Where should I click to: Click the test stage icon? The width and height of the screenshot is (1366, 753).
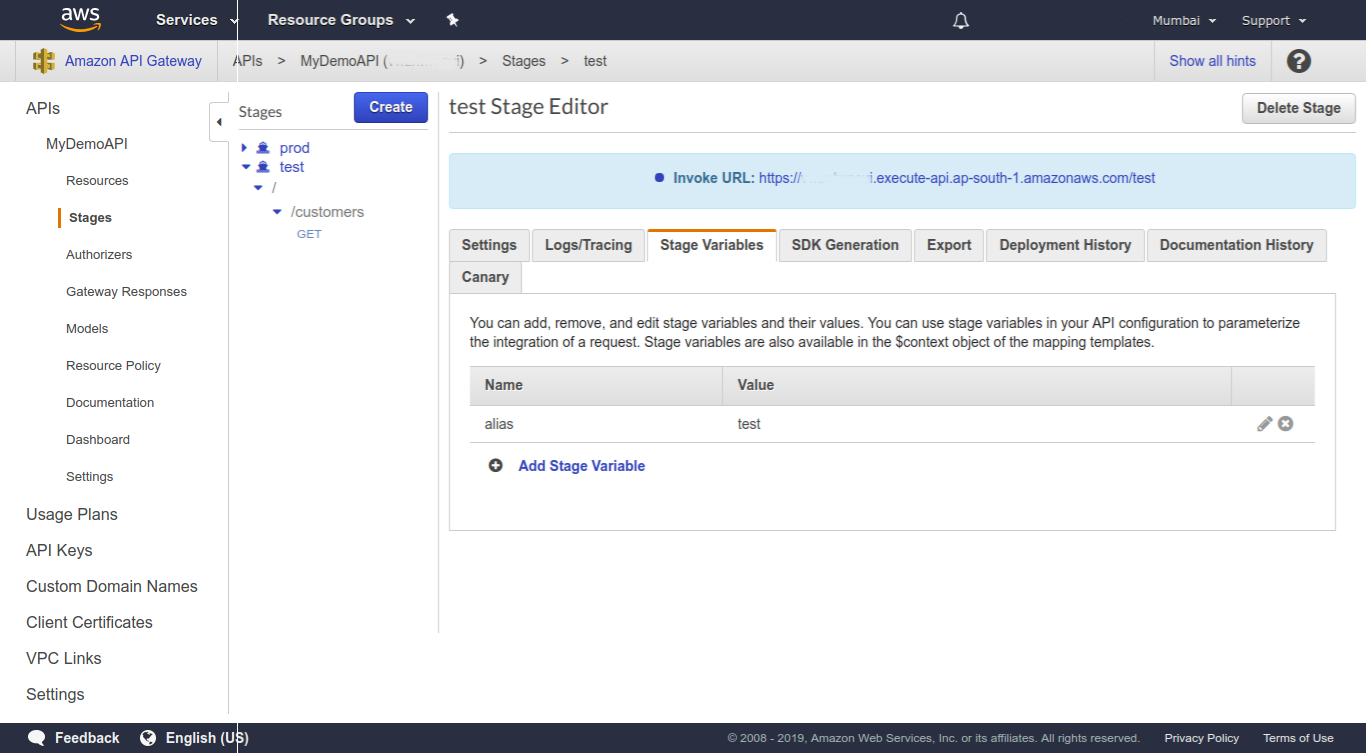tap(263, 167)
